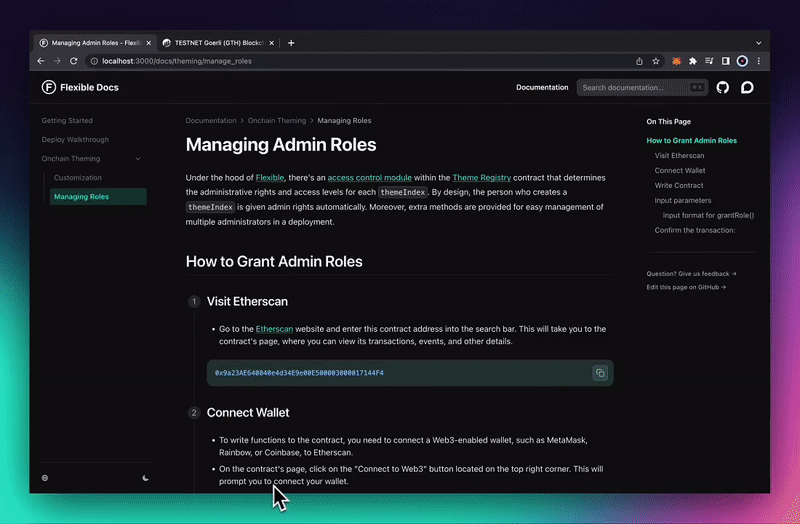
Task: Click Edit this page on GitHub
Action: (x=686, y=287)
